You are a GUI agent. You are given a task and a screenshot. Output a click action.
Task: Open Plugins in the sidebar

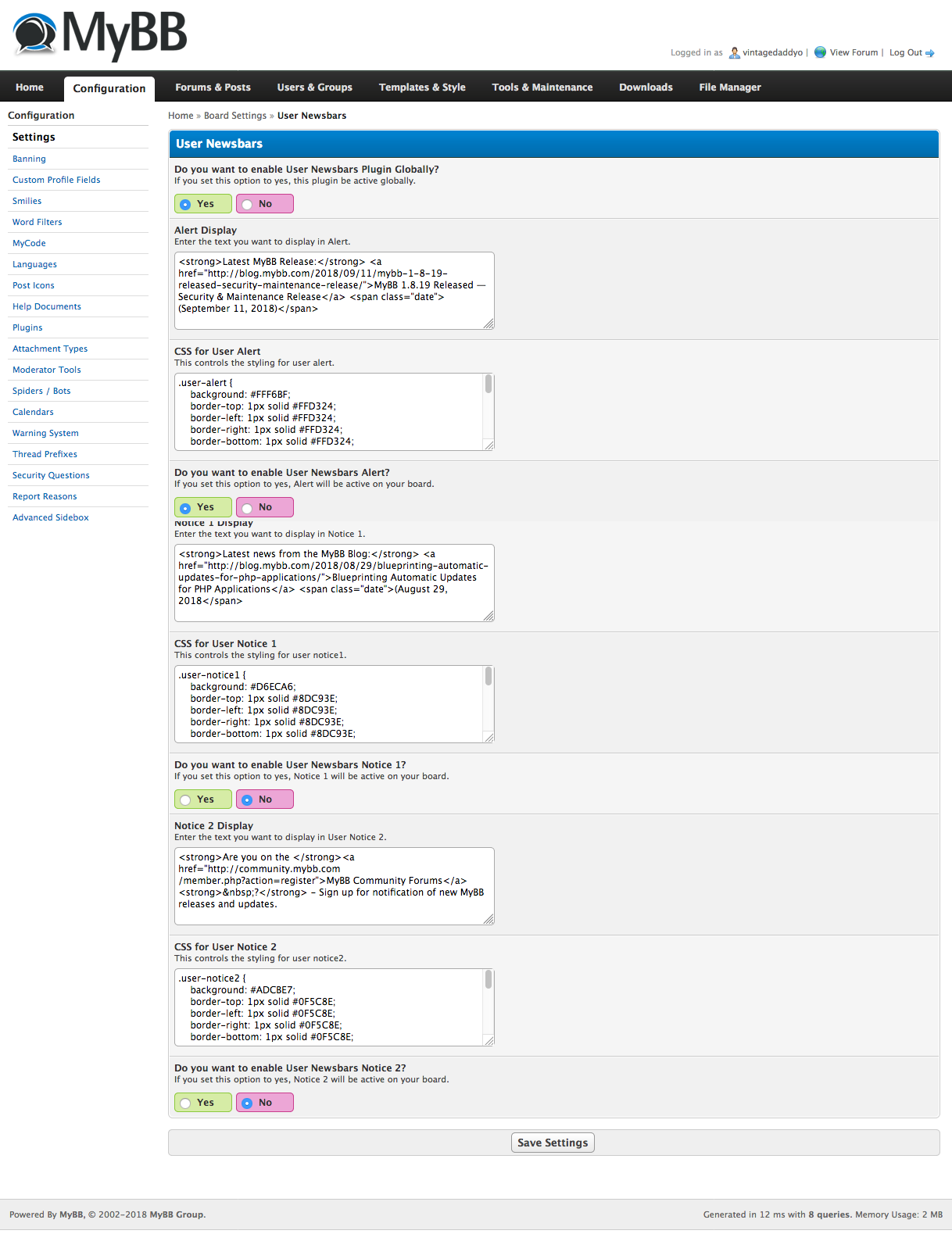(27, 328)
